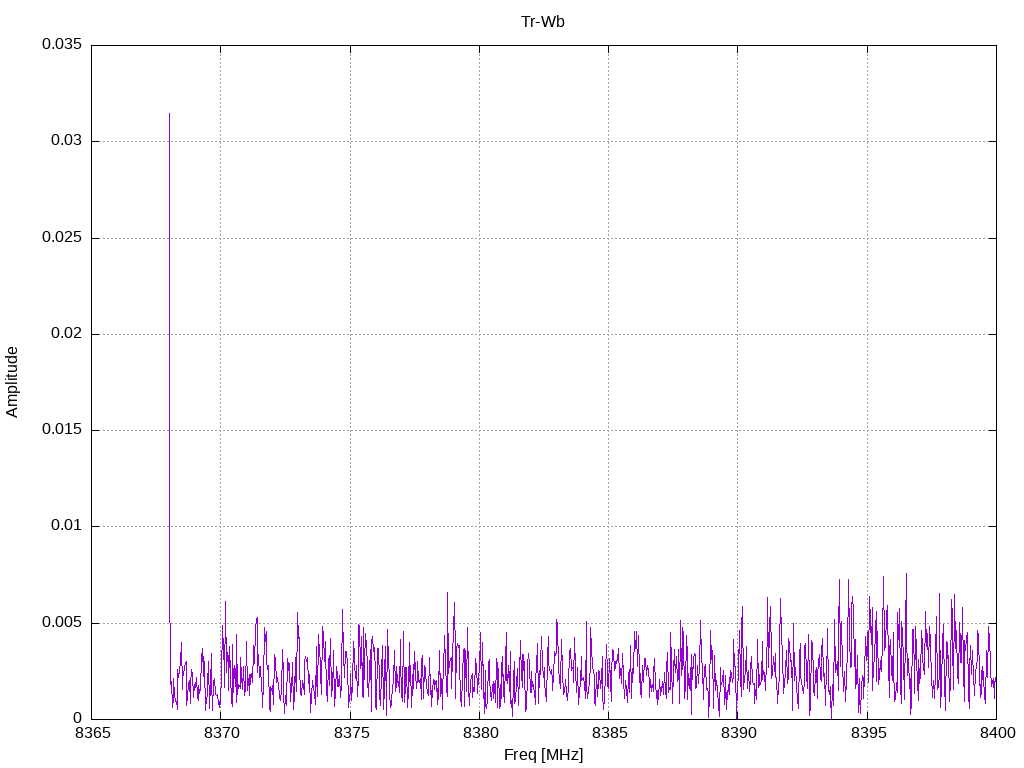This screenshot has width=1024, height=768.
Task: Select the 8370 x-axis tick label
Action: [x=221, y=735]
